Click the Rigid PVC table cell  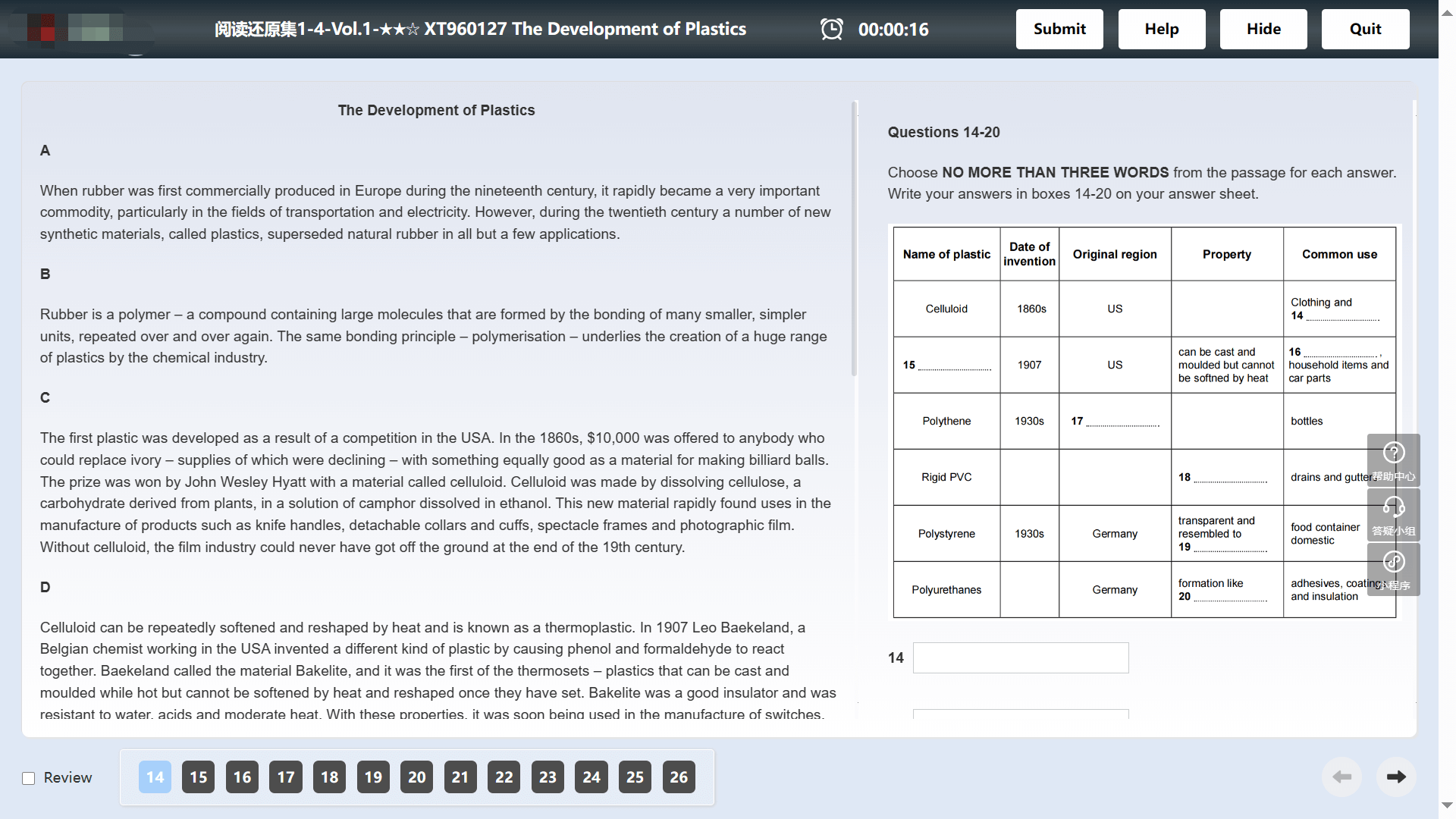click(x=946, y=477)
